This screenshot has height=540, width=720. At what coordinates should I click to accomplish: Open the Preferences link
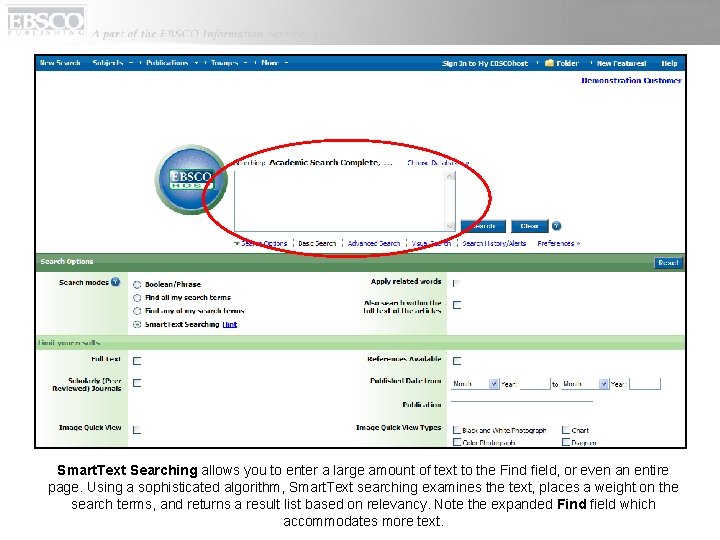pyautogui.click(x=559, y=243)
